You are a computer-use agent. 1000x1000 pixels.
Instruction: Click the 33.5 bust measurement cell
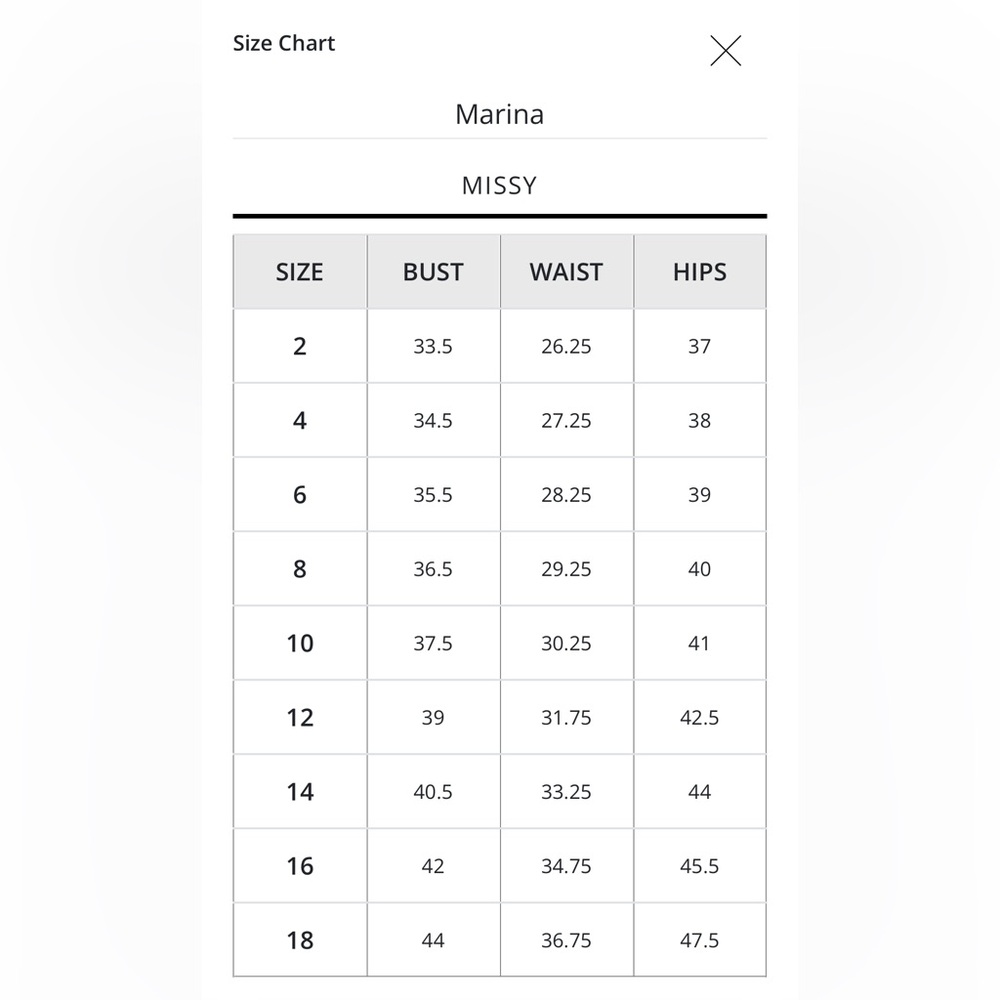tap(433, 346)
